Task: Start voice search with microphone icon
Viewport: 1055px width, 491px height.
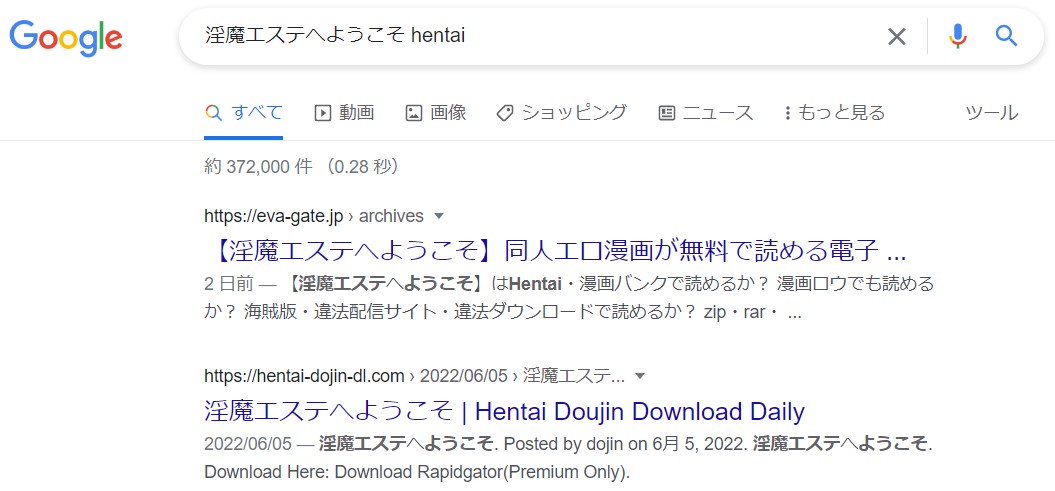Action: coord(958,36)
